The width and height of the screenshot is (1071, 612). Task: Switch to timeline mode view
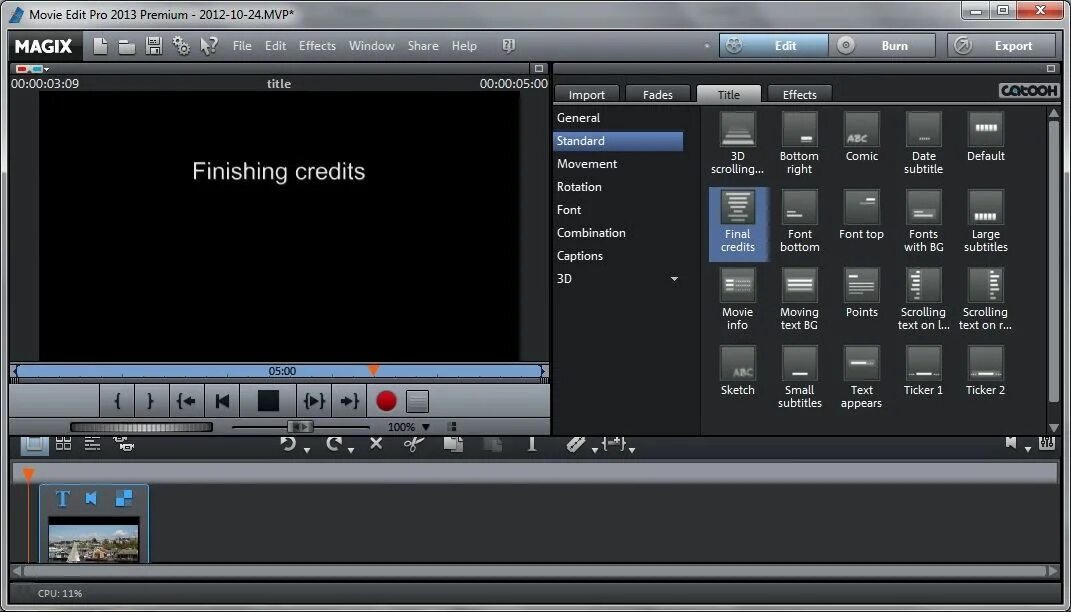(92, 443)
